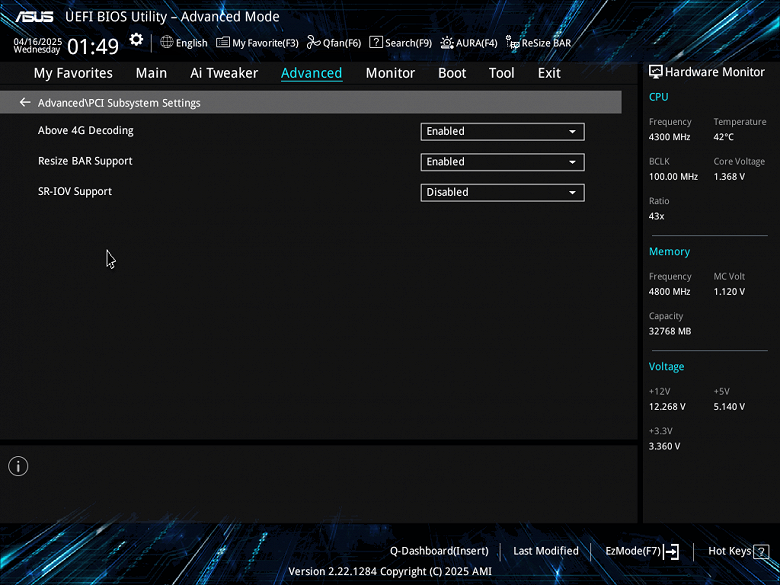The height and width of the screenshot is (585, 780).
Task: Open the Monitor tab
Action: pos(390,73)
